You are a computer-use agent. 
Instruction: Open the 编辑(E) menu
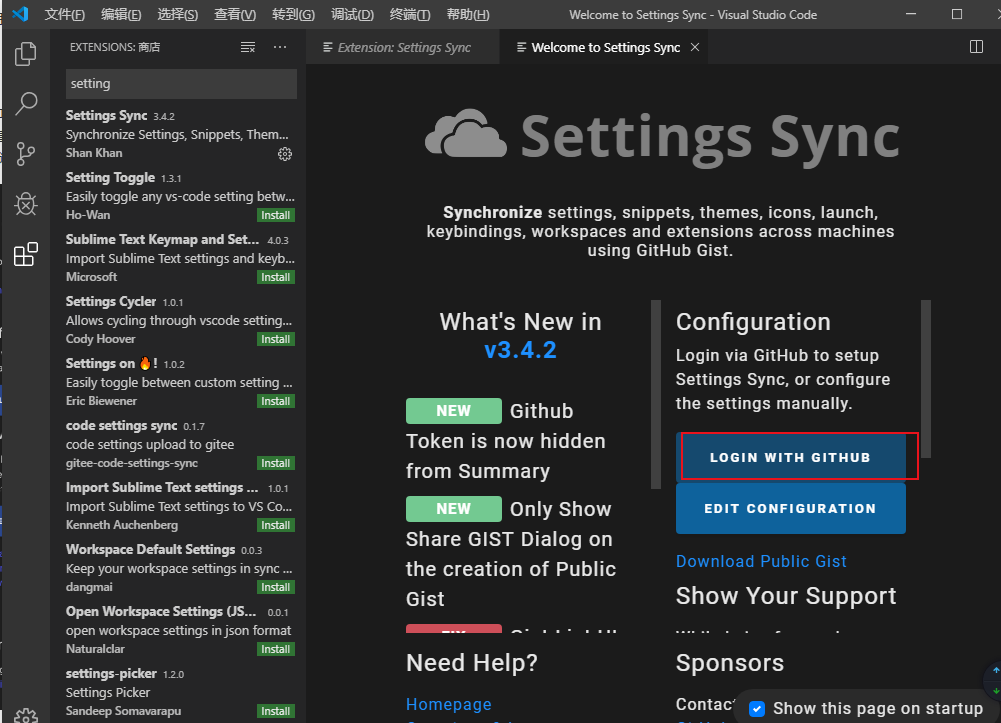tap(121, 14)
